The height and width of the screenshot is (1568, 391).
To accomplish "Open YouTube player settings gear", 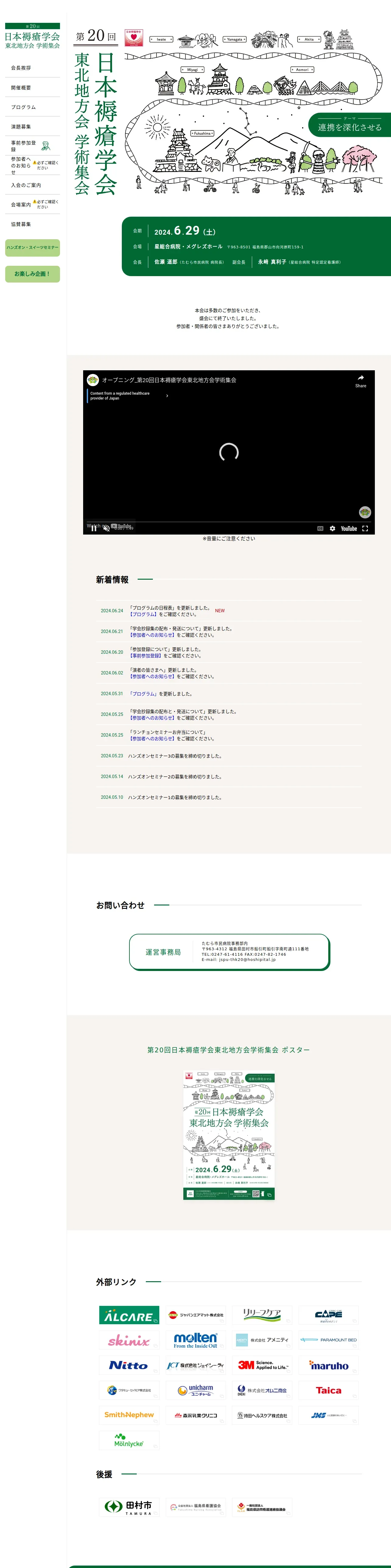I will coord(333,528).
